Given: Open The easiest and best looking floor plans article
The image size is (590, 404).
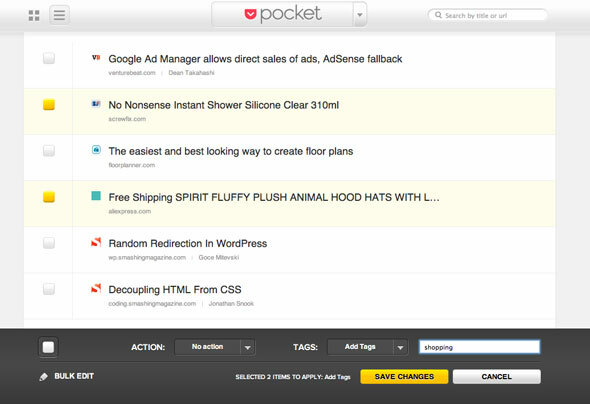Looking at the screenshot, I should [231, 151].
